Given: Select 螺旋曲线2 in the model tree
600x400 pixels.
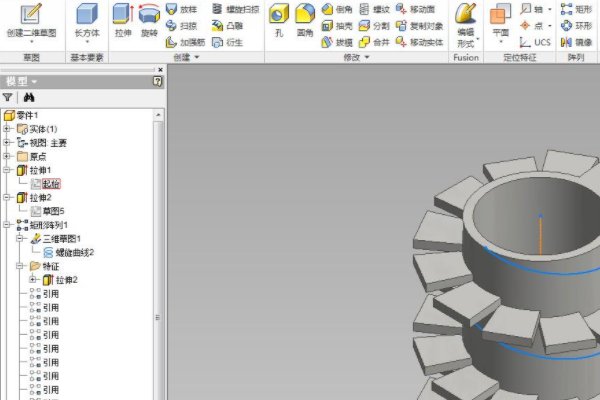Looking at the screenshot, I should [74, 253].
